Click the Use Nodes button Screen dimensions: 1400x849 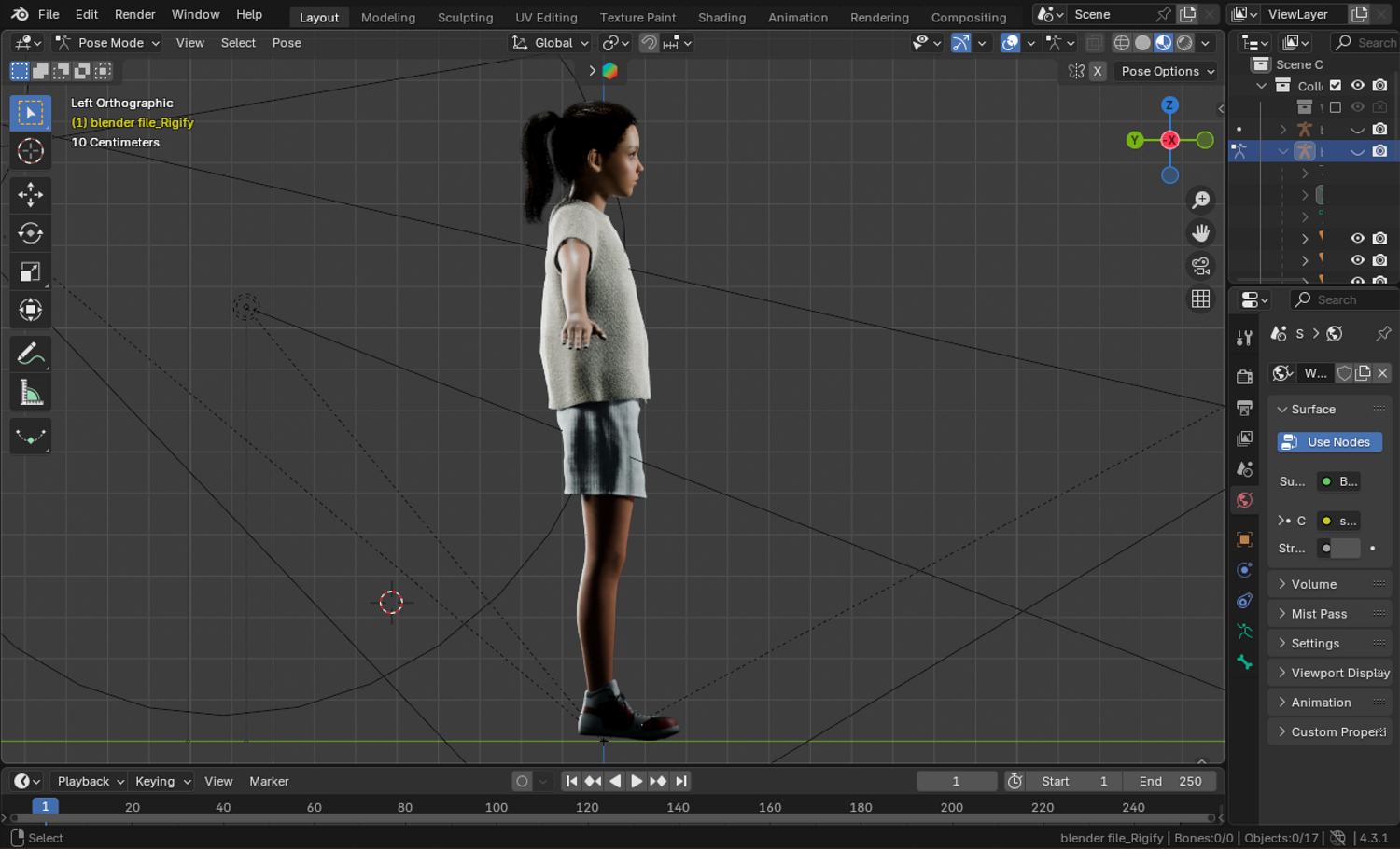[x=1329, y=442]
